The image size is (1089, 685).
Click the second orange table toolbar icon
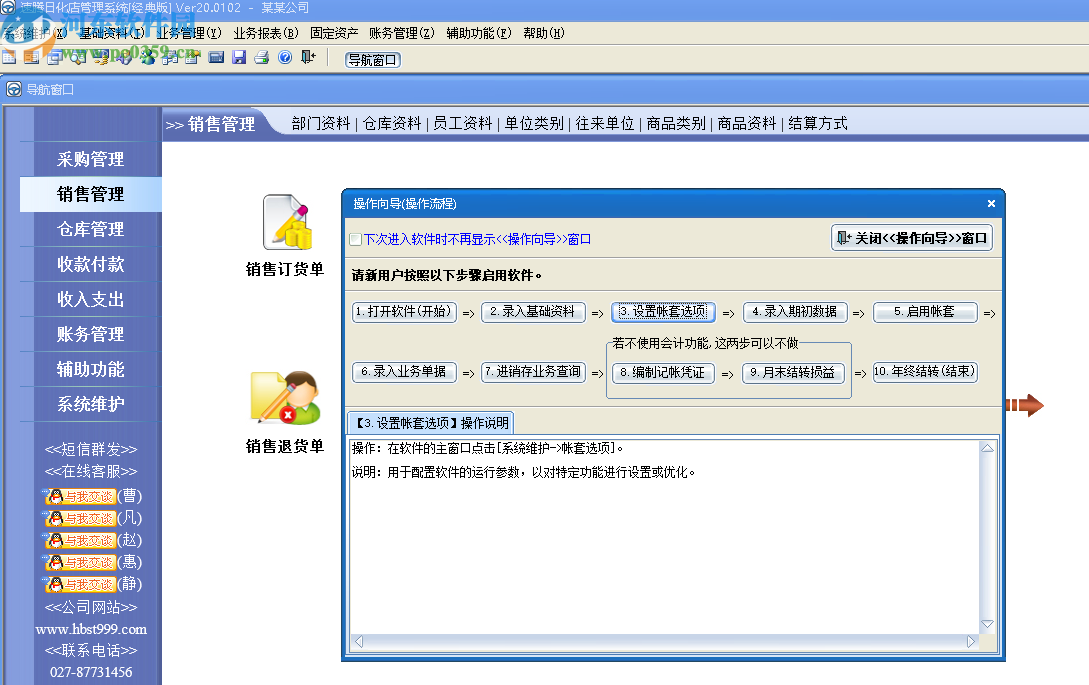32,57
